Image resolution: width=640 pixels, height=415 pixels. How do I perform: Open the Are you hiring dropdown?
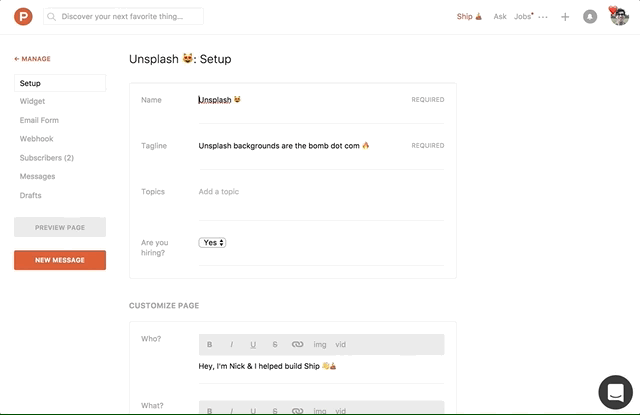[x=212, y=242]
